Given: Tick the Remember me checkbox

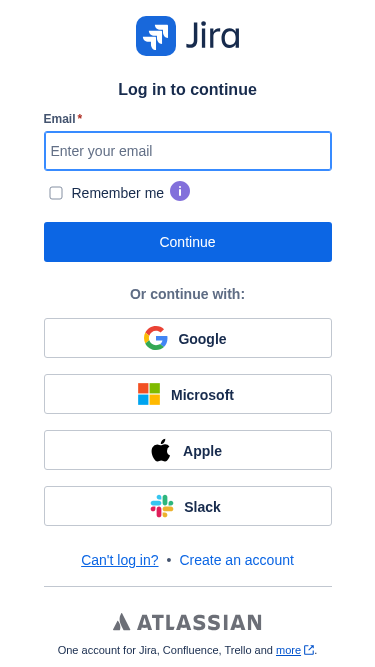Looking at the screenshot, I should (56, 193).
